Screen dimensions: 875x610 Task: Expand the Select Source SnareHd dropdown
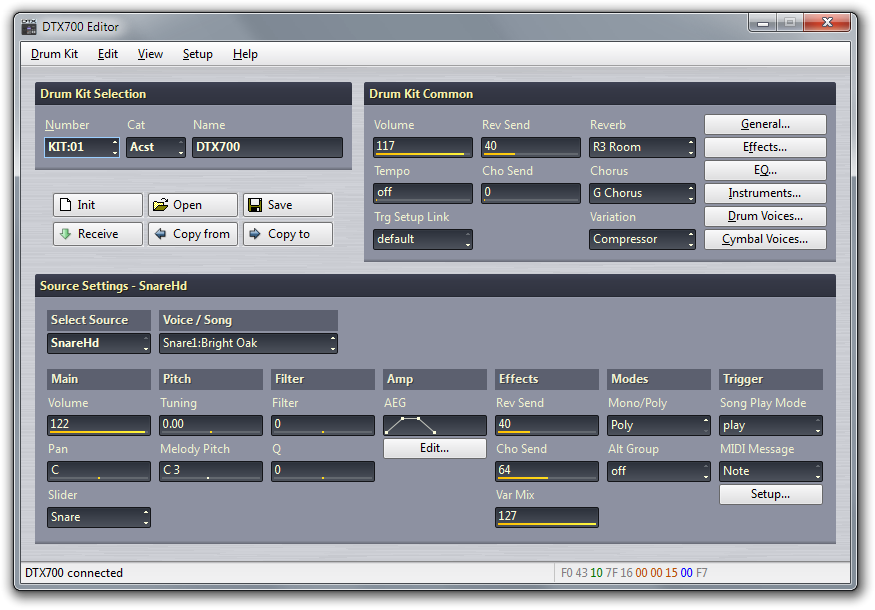coord(99,344)
